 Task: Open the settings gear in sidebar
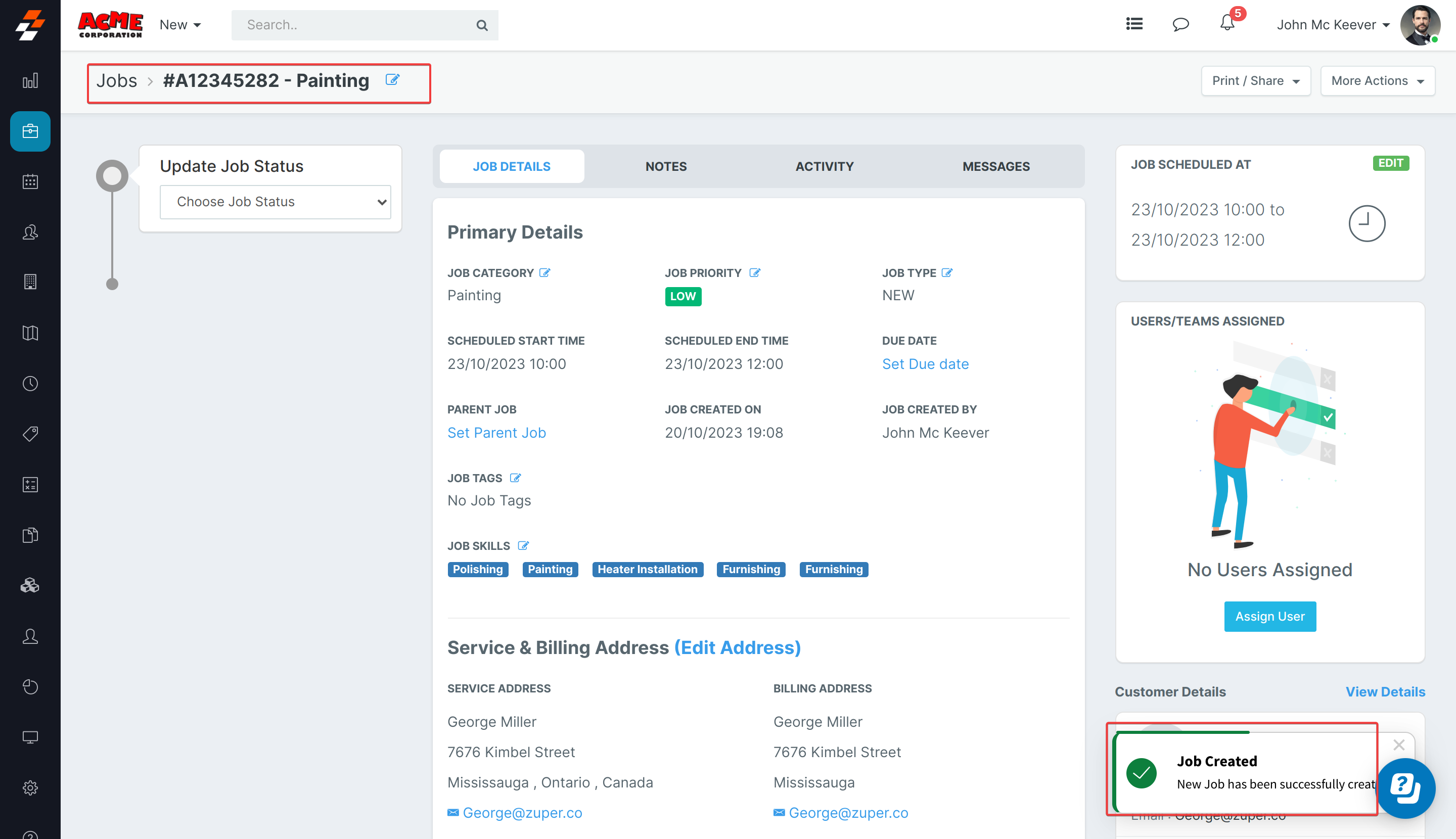pos(30,787)
